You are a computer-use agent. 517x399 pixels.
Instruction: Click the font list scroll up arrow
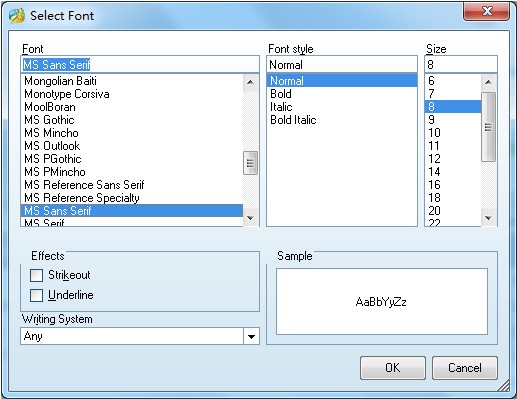pyautogui.click(x=251, y=82)
